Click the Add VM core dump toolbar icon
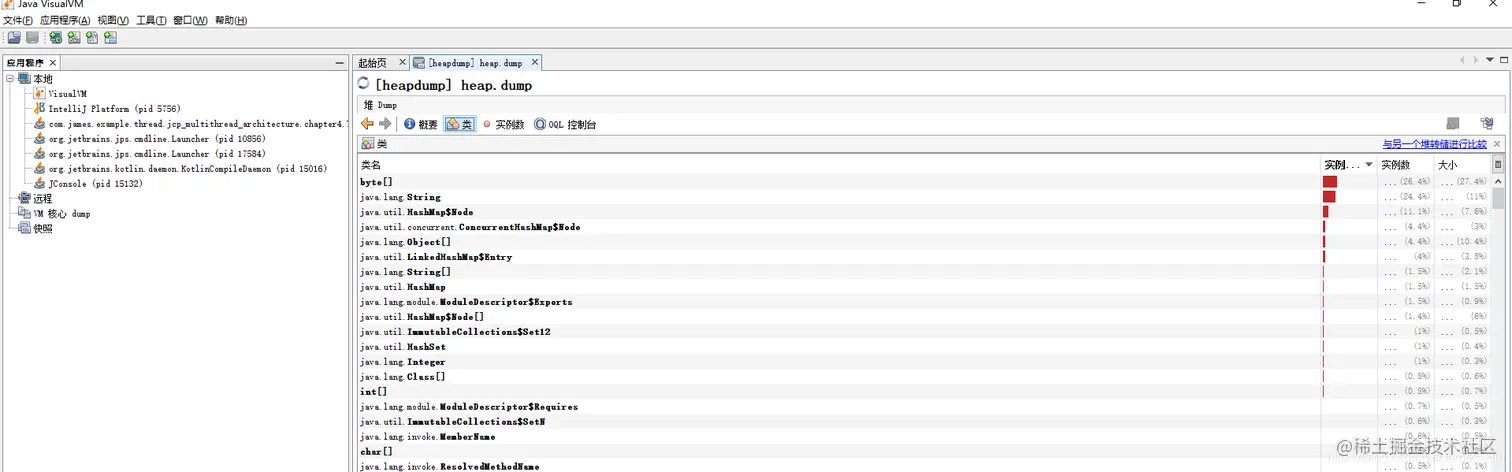 pos(92,38)
